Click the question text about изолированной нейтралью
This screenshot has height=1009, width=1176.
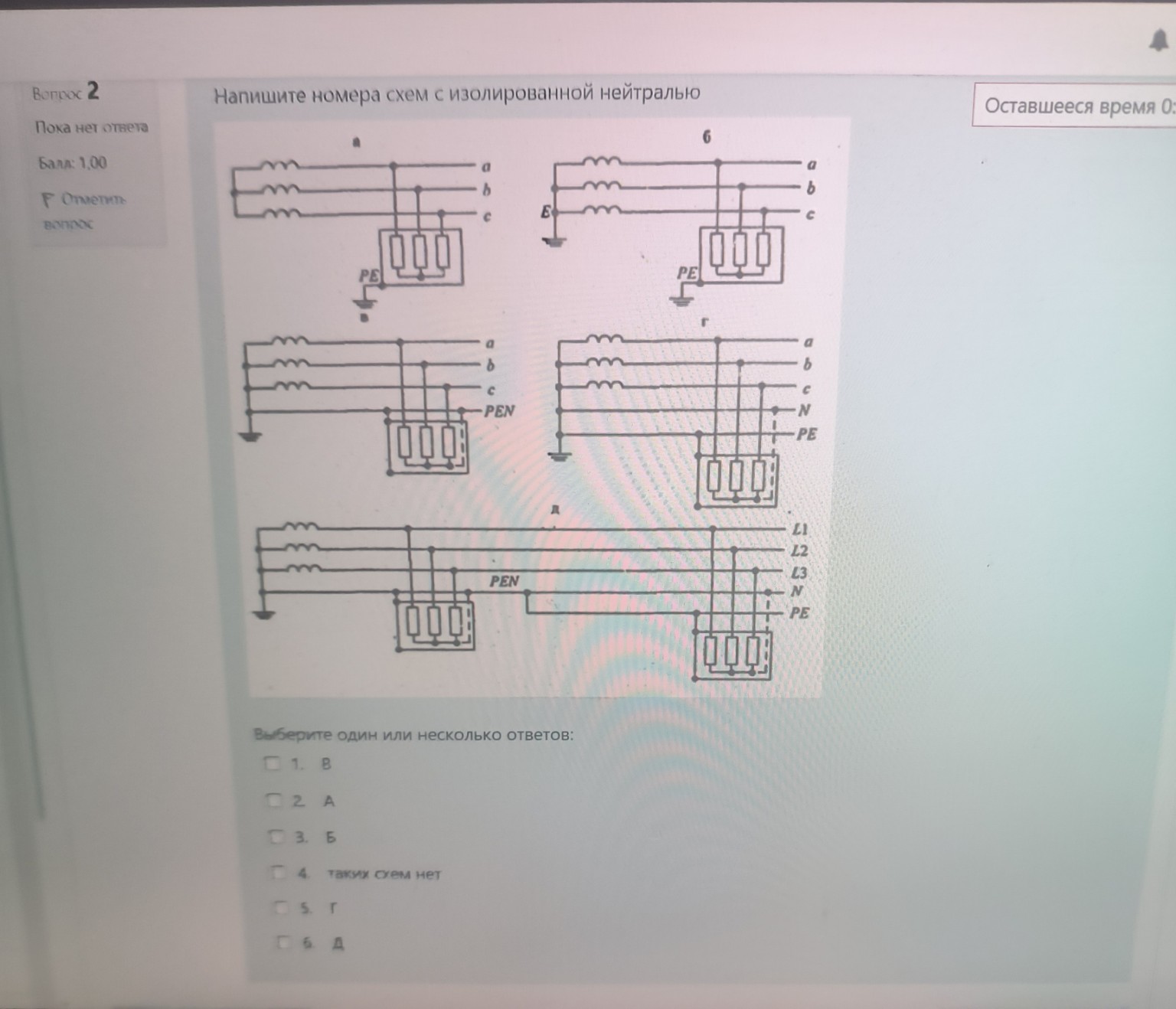tap(456, 94)
